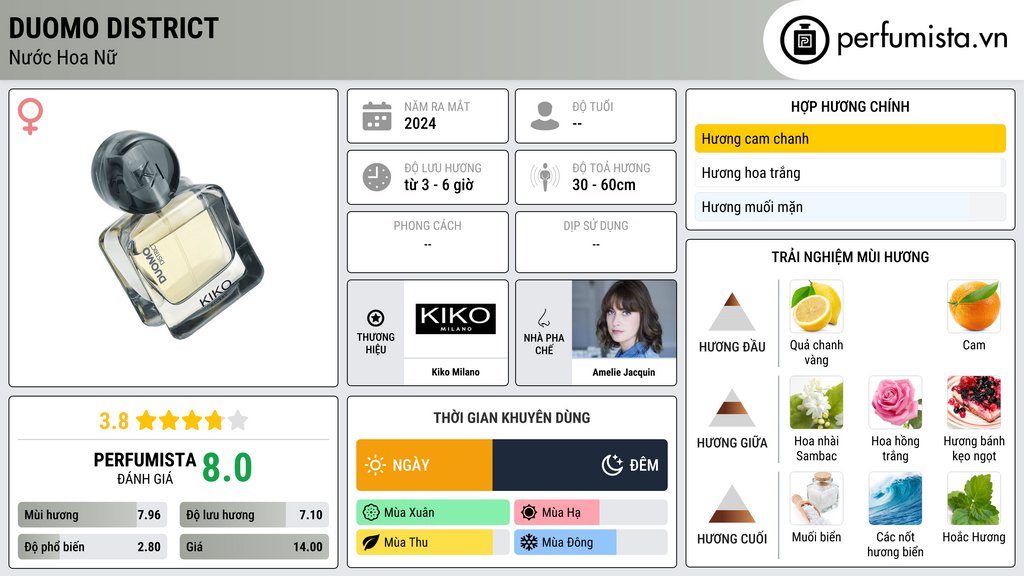Click the Thời gian khuyên dùng heading

coord(511,417)
